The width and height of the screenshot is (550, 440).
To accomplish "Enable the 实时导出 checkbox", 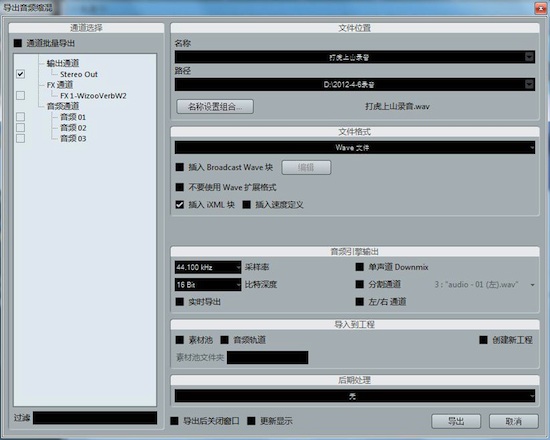I will (x=180, y=302).
